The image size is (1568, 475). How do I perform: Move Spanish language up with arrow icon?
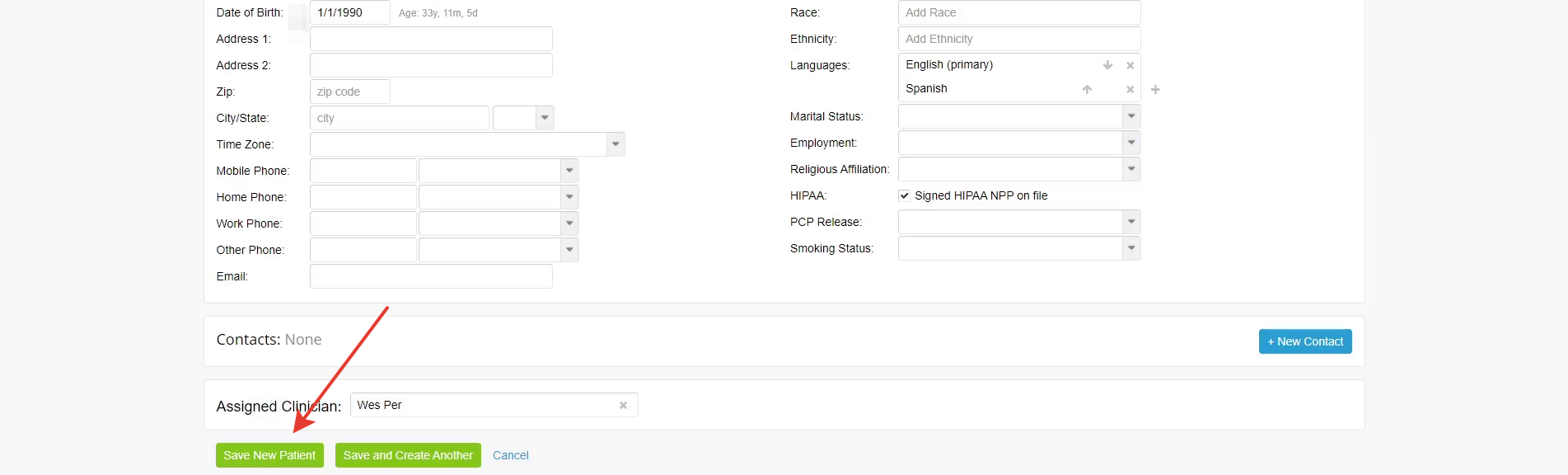pos(1087,89)
